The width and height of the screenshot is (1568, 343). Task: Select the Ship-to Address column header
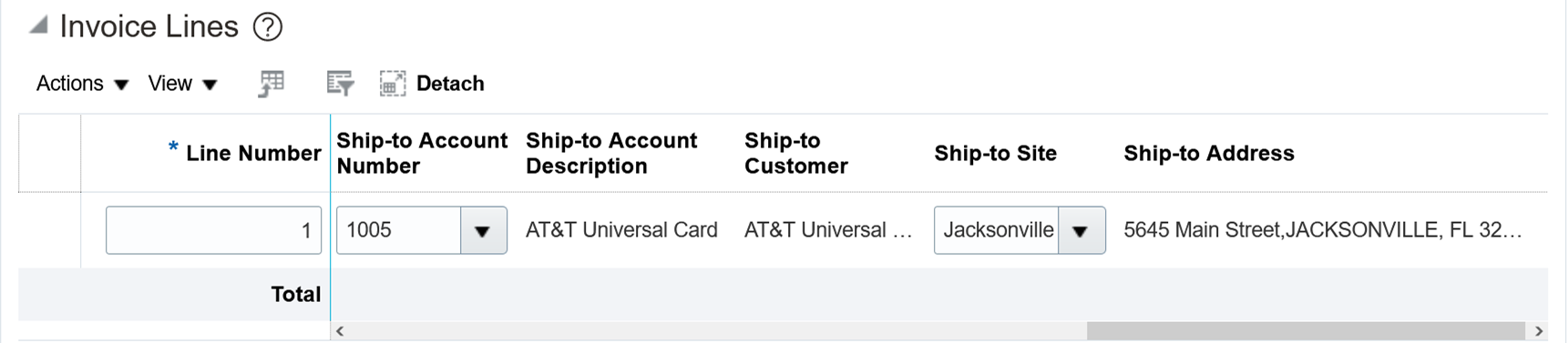[1209, 153]
